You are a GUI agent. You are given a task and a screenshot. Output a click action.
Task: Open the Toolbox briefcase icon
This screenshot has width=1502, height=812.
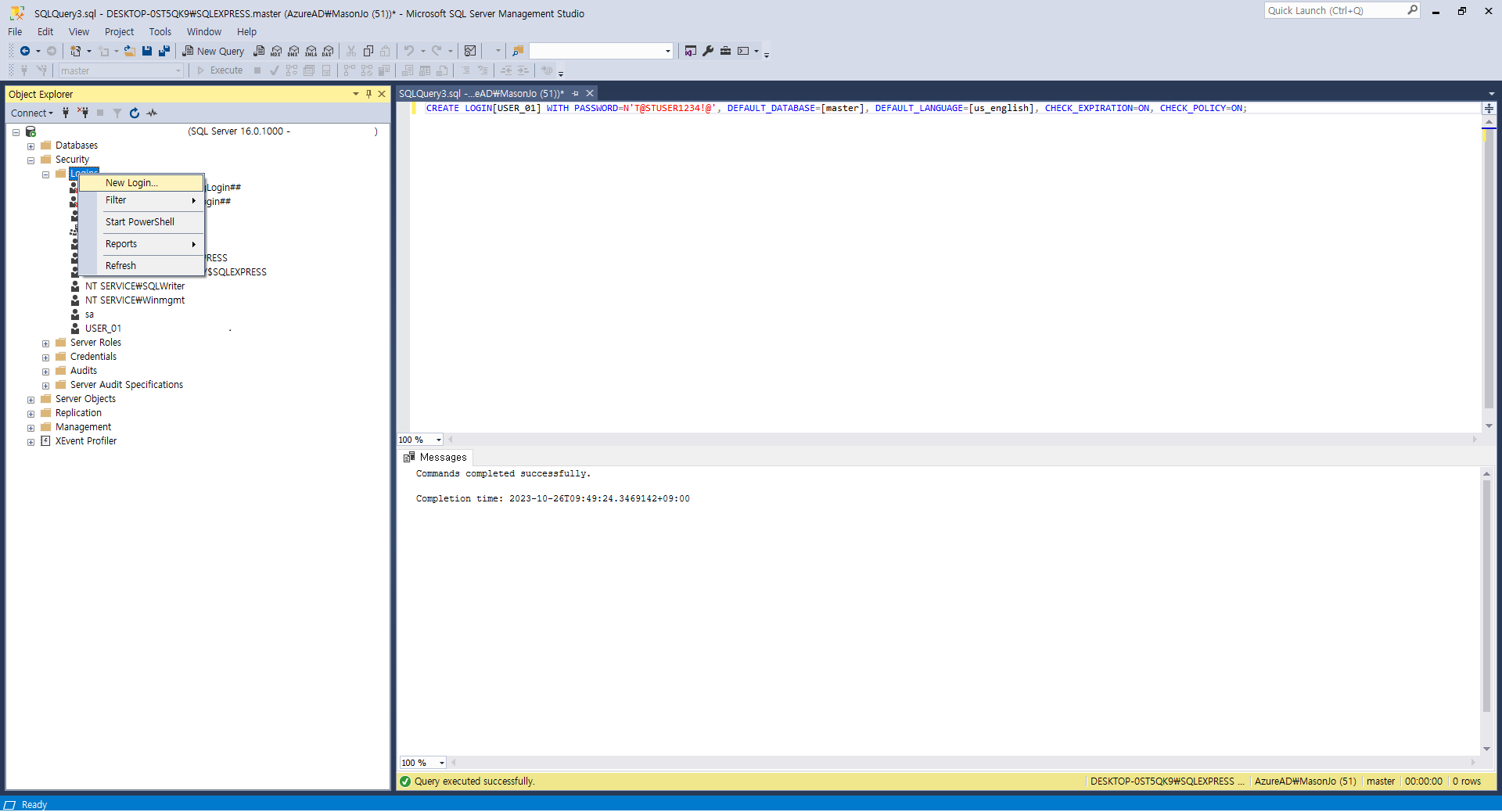coord(725,51)
